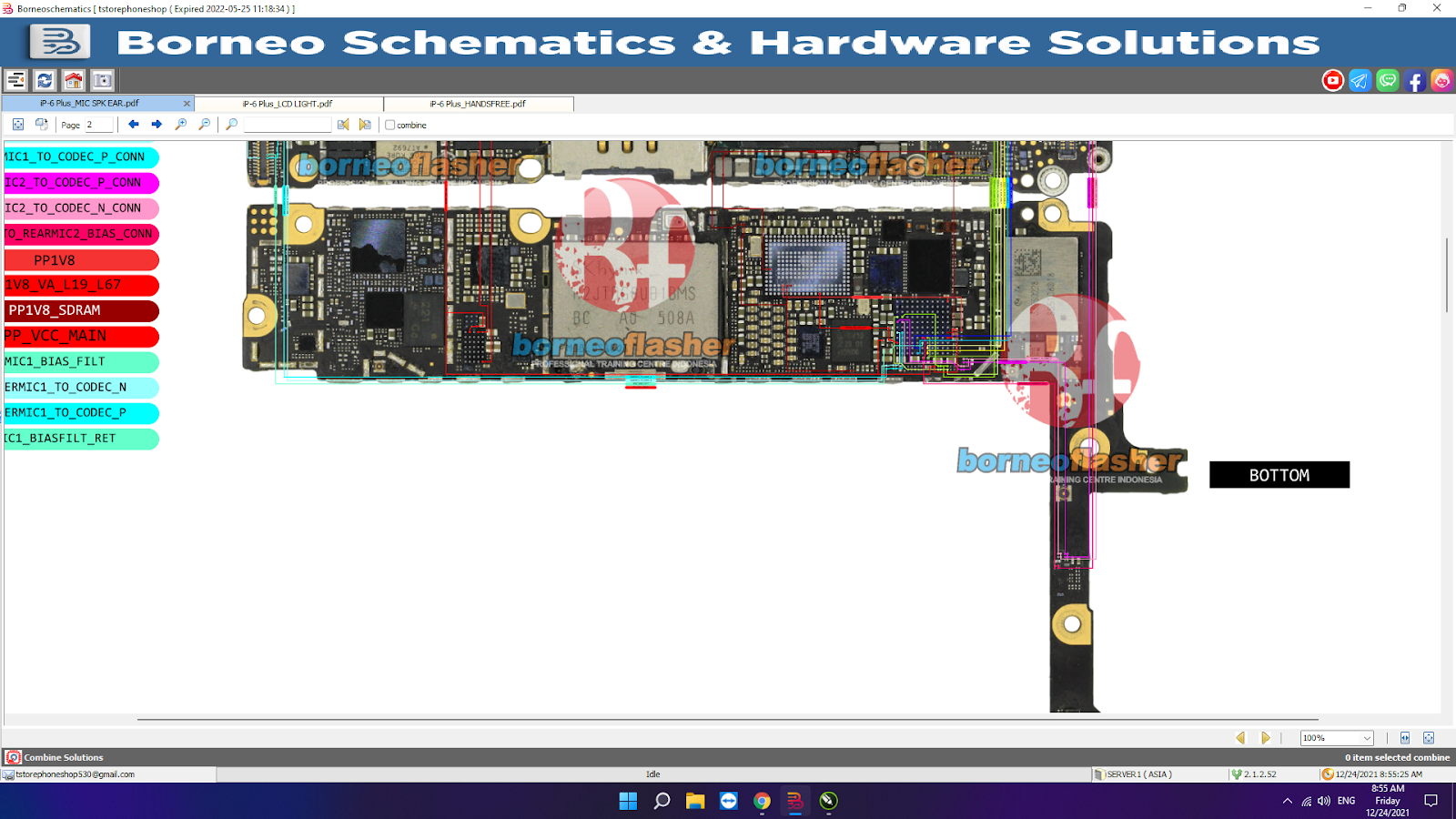Click the find next result icon

[365, 125]
